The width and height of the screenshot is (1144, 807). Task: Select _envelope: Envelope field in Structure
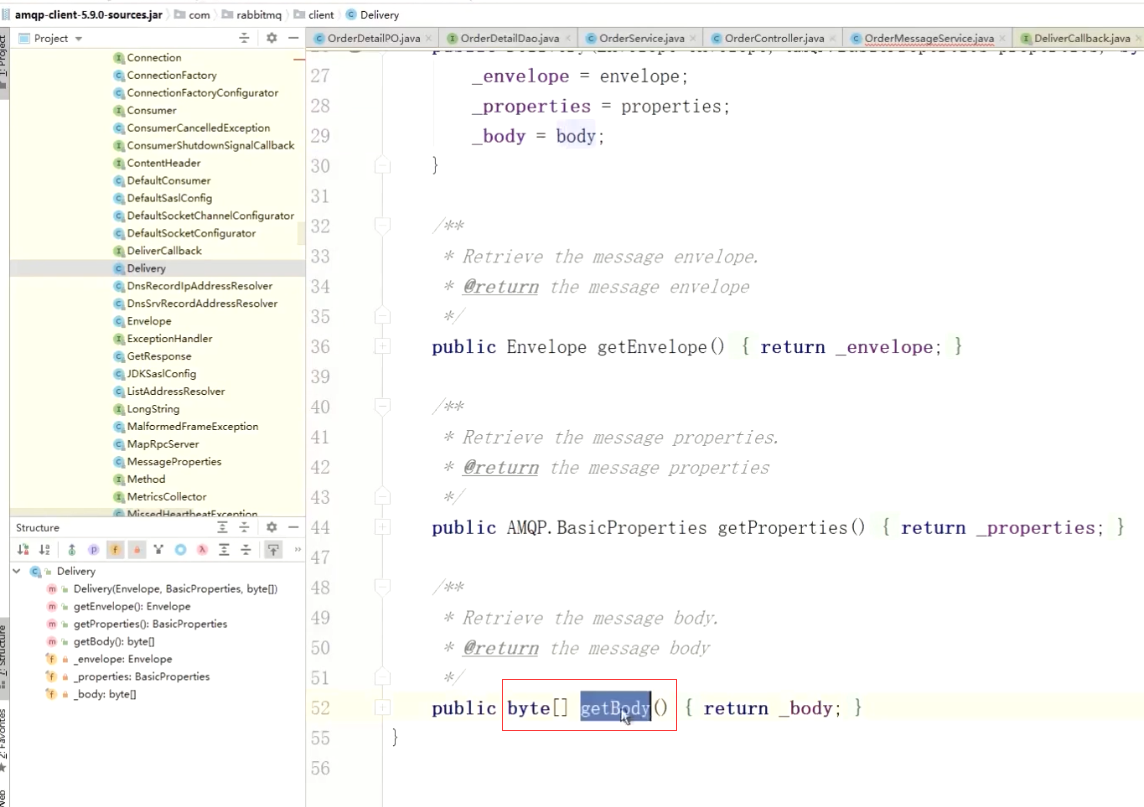(123, 659)
